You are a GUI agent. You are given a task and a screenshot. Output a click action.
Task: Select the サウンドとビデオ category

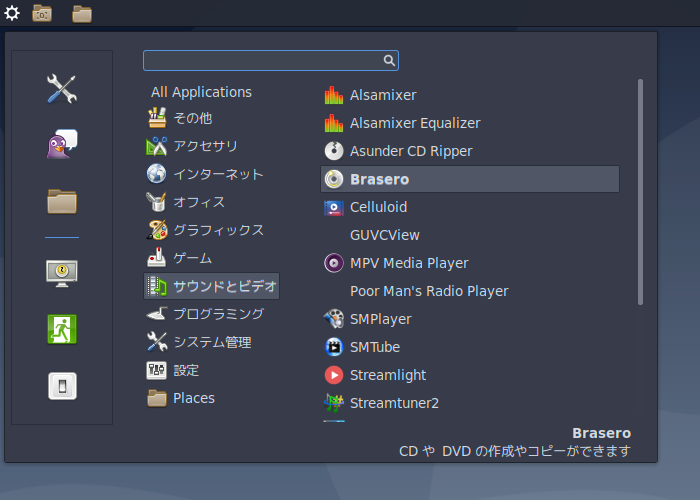click(212, 286)
